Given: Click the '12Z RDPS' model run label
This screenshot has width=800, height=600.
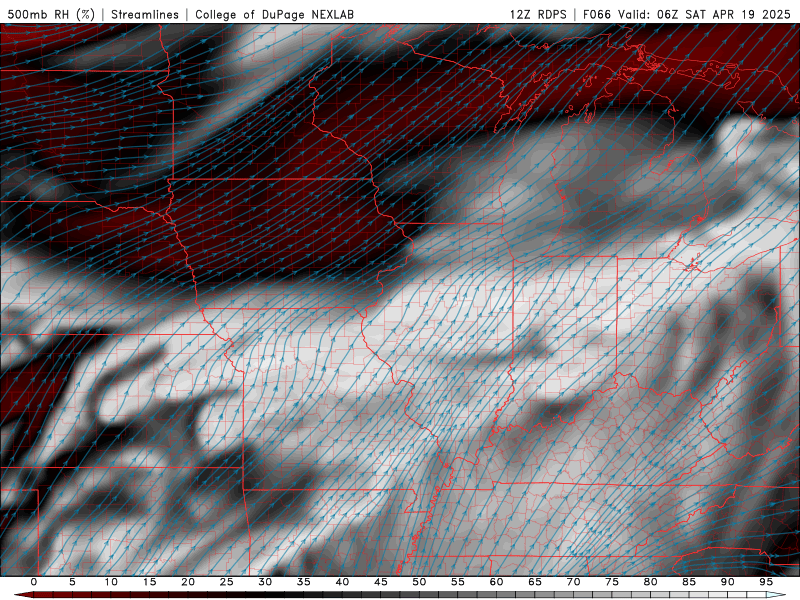Looking at the screenshot, I should [538, 14].
